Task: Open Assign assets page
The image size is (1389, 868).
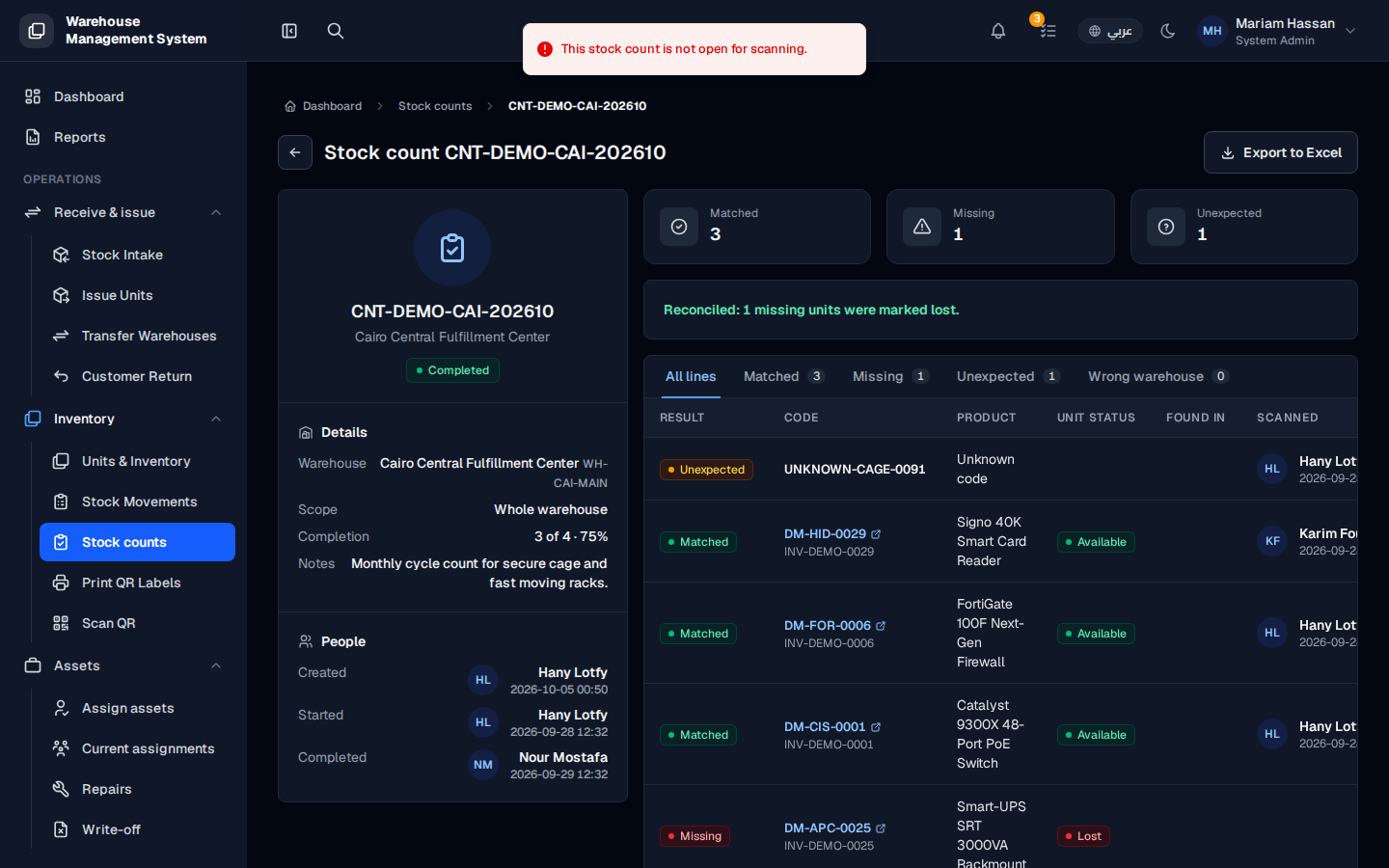Action: (137, 708)
